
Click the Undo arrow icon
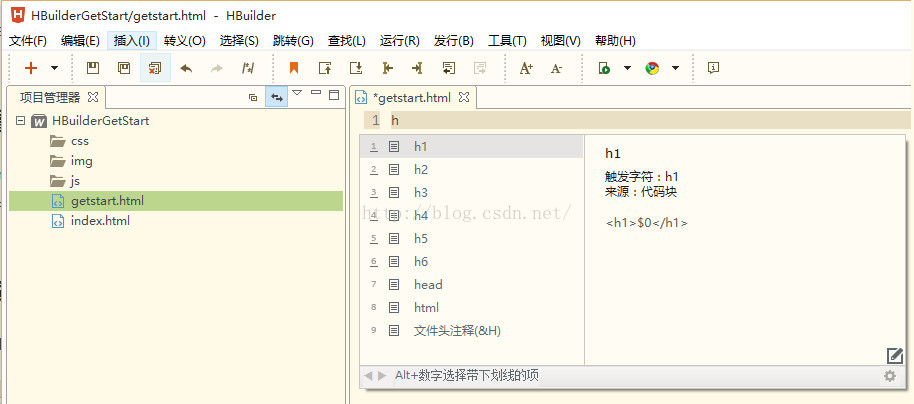(186, 68)
